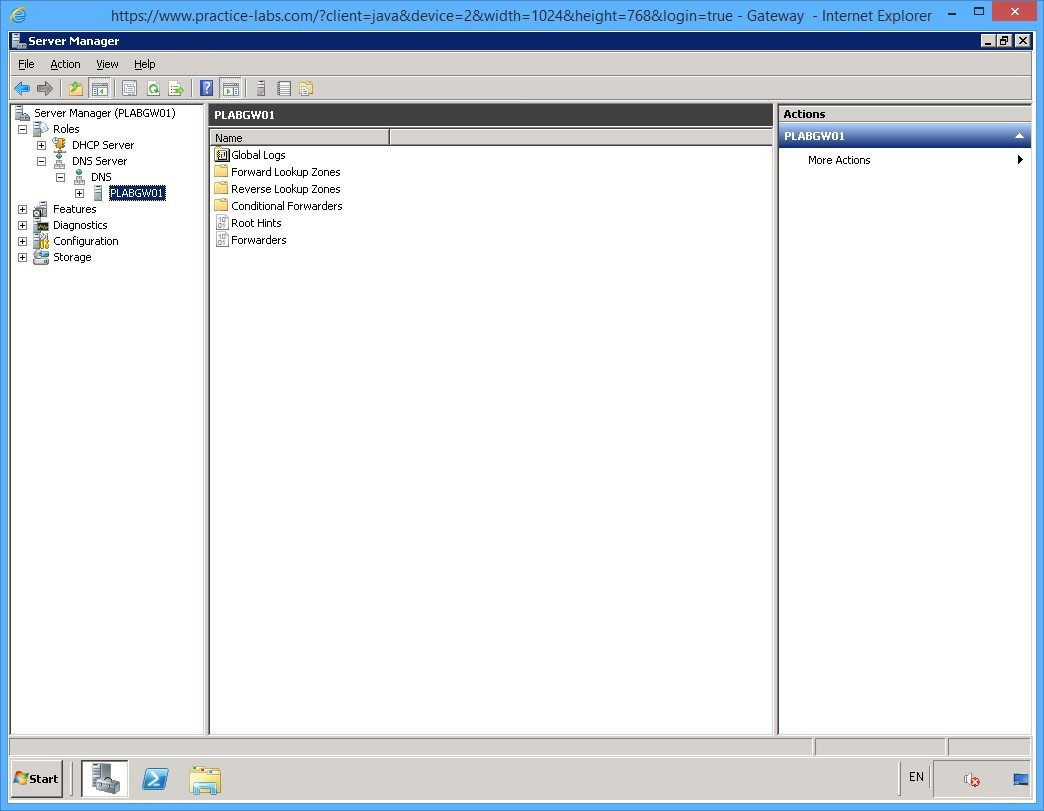Viewport: 1044px width, 811px height.
Task: Toggle the Show/Hide Console Tree icon
Action: 100,88
